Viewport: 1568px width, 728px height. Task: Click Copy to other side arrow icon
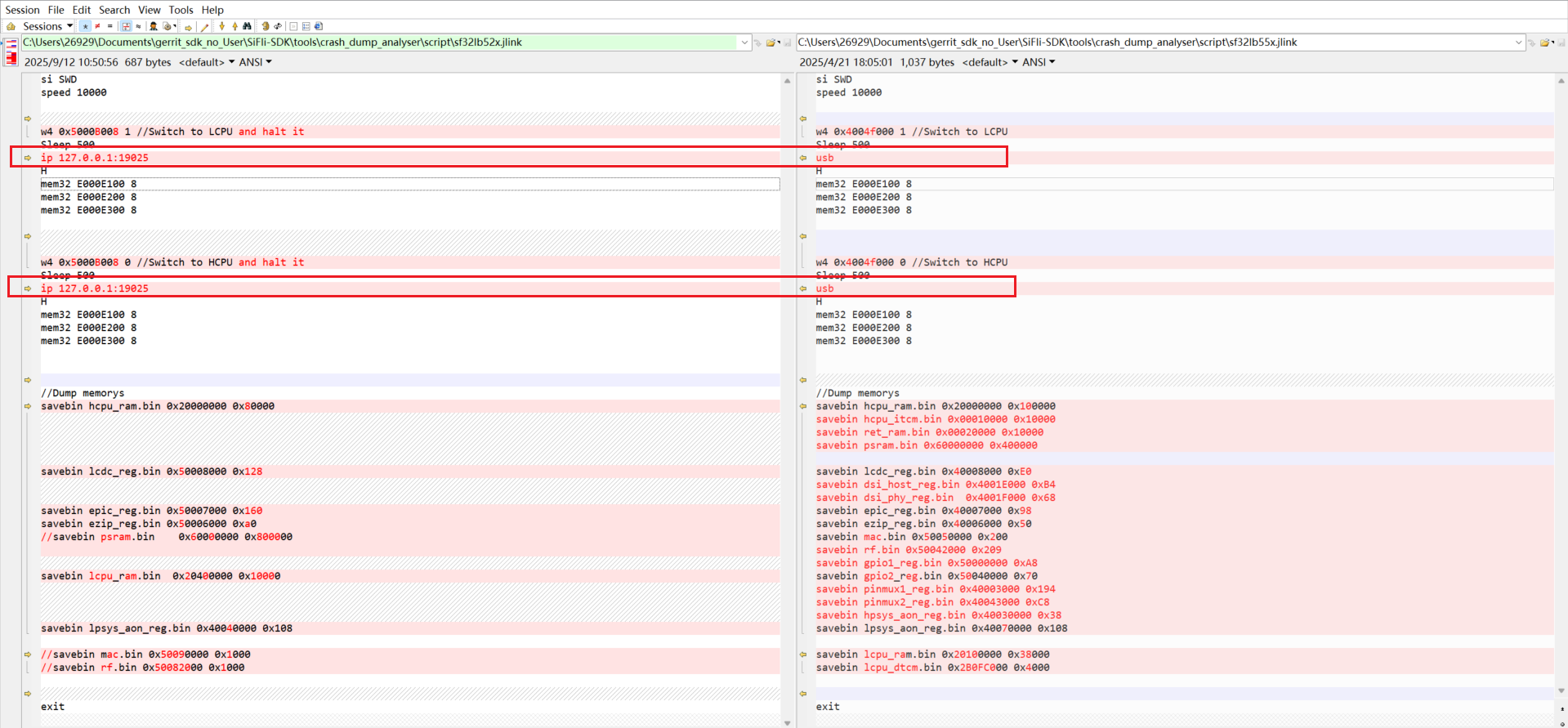click(189, 26)
